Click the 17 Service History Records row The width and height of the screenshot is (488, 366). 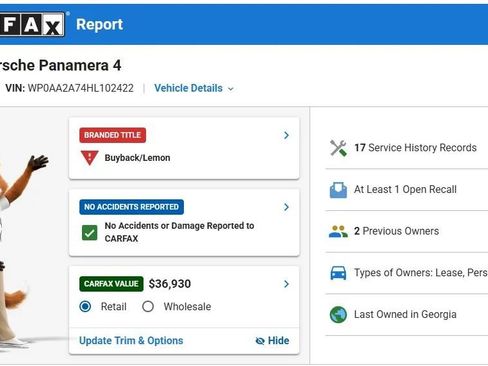tap(407, 148)
